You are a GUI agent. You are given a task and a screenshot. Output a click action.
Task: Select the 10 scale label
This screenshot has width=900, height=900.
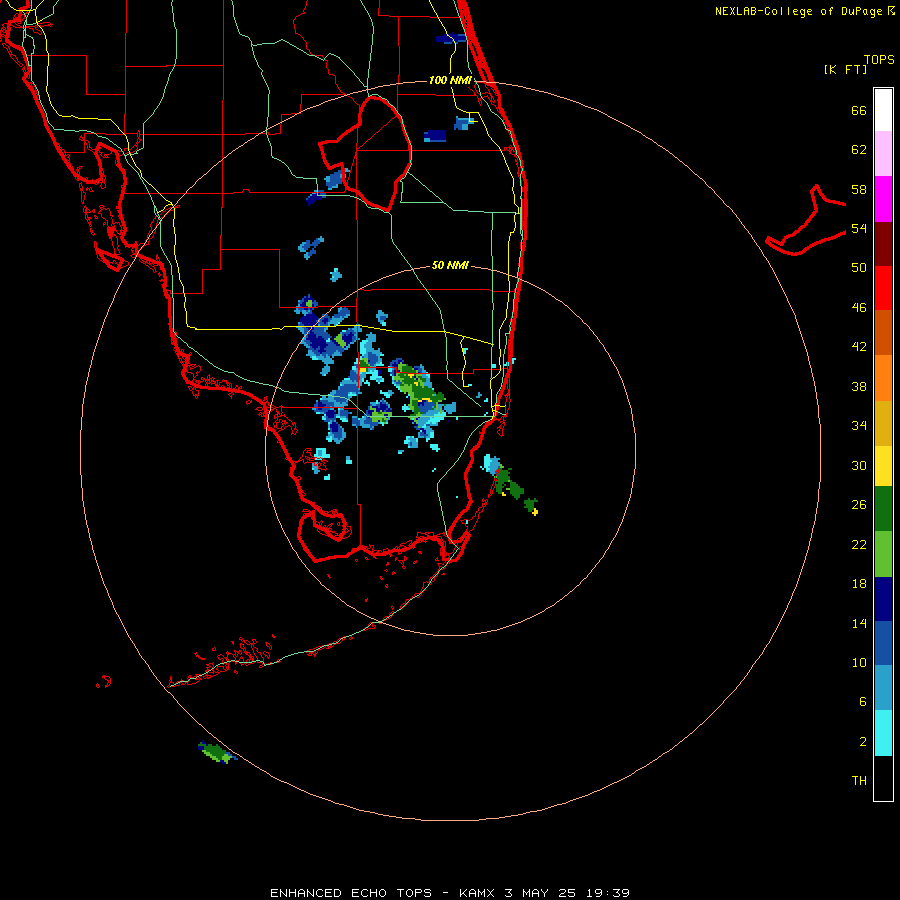pyautogui.click(x=859, y=662)
